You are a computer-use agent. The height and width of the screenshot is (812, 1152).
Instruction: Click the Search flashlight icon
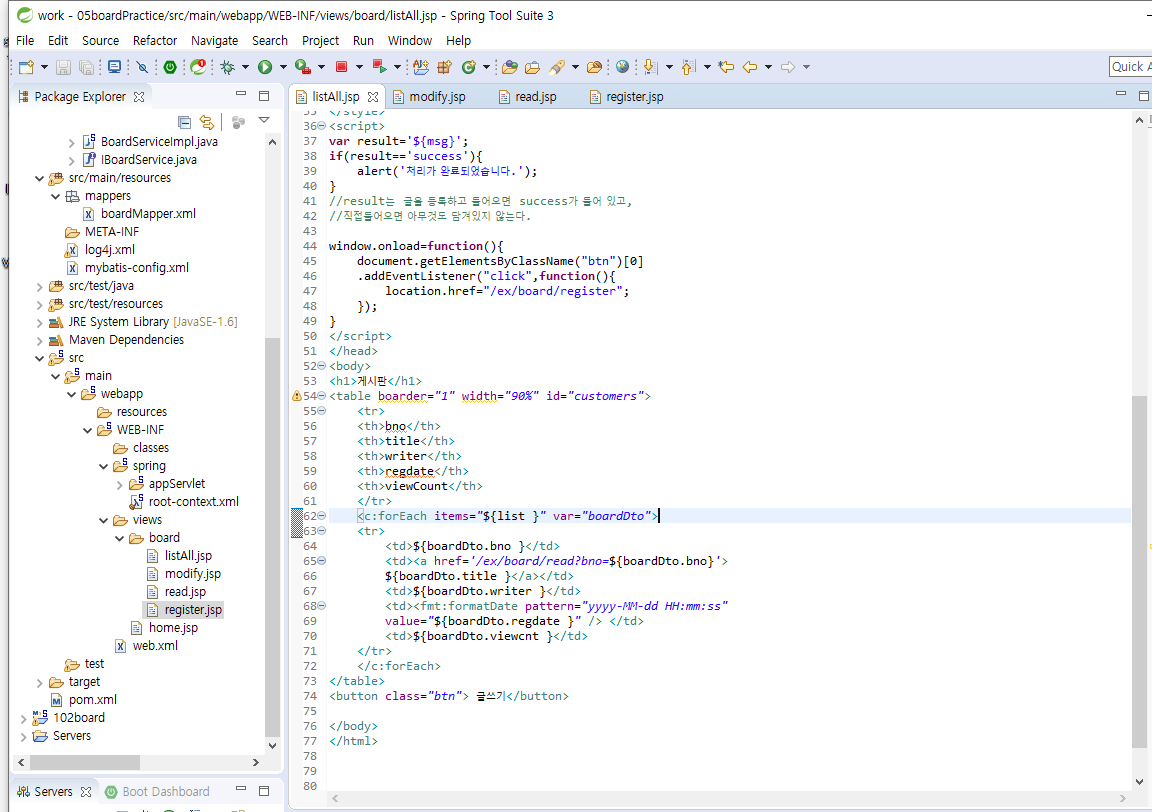pyautogui.click(x=557, y=67)
